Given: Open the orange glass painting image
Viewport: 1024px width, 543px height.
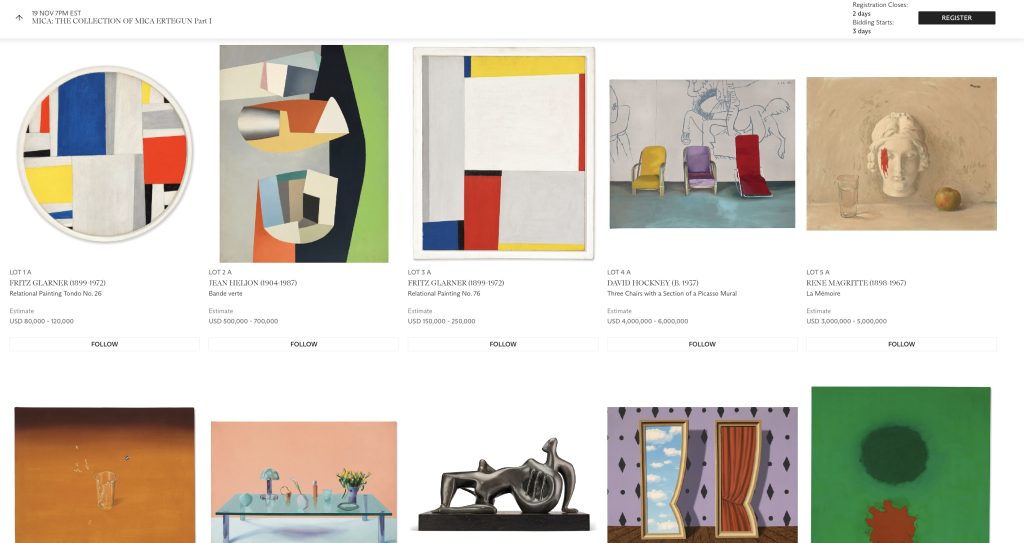Looking at the screenshot, I should (104, 475).
